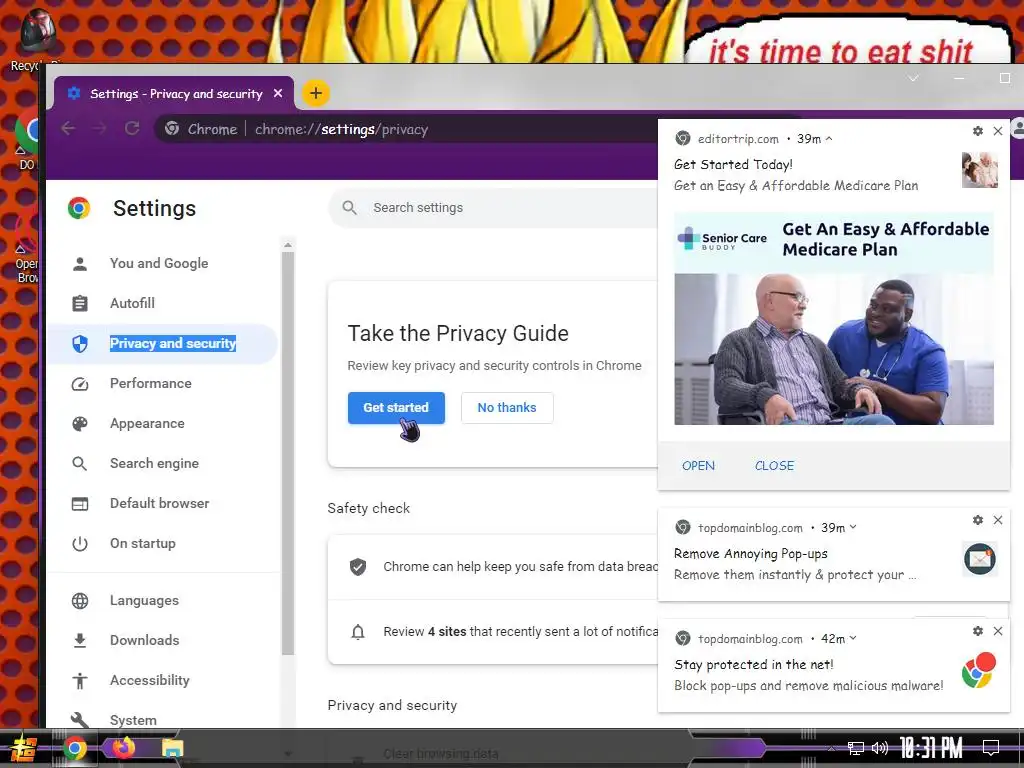This screenshot has width=1024, height=768.
Task: Expand the topdomainblog.com 42m notification
Action: 853,638
